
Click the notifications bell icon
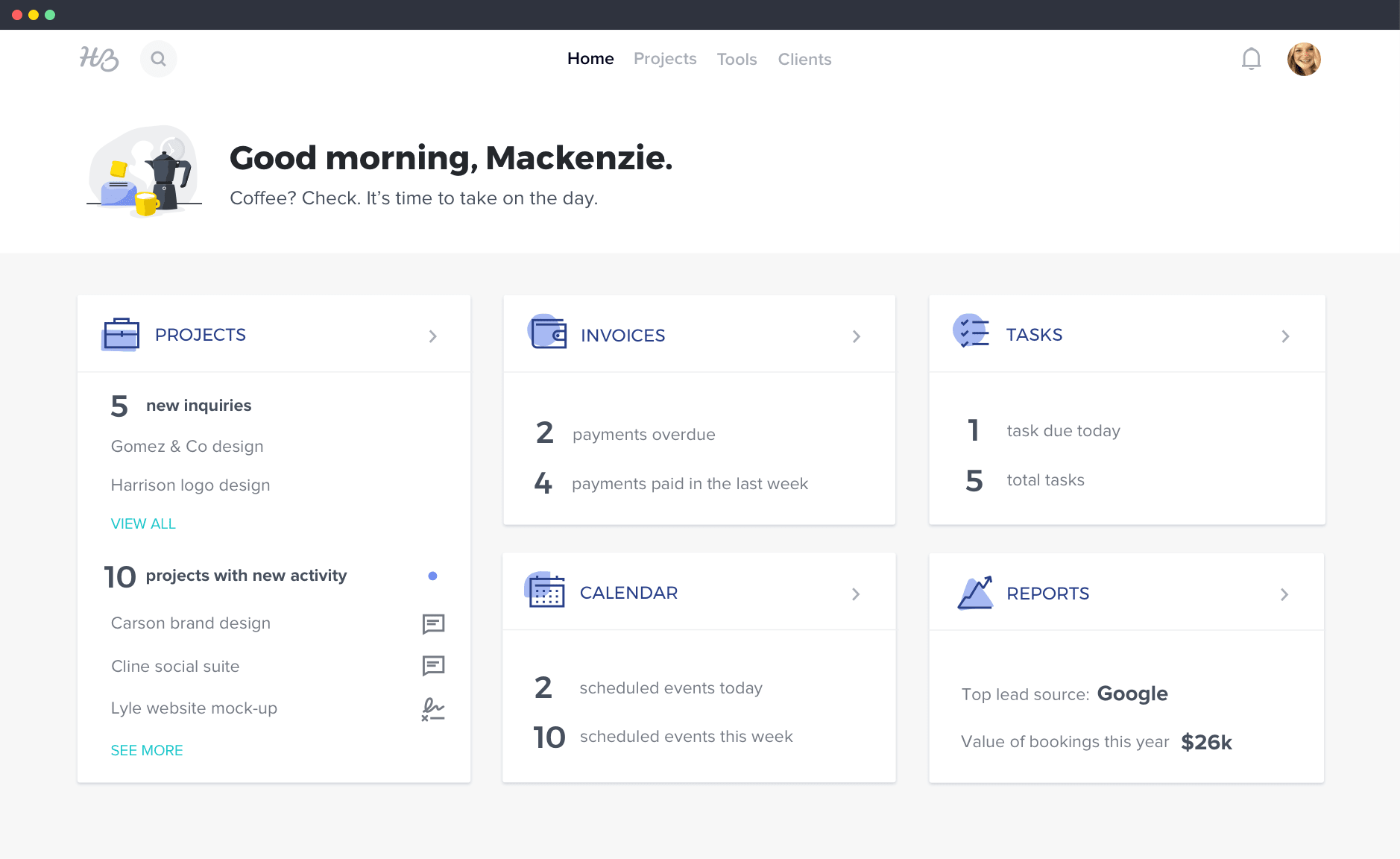click(1252, 58)
